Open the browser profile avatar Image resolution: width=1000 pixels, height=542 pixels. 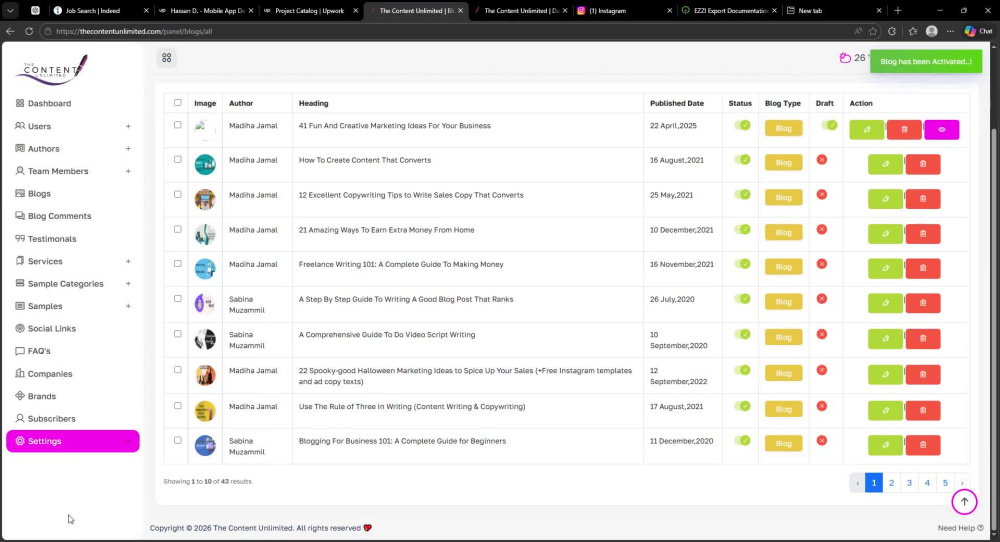click(932, 31)
